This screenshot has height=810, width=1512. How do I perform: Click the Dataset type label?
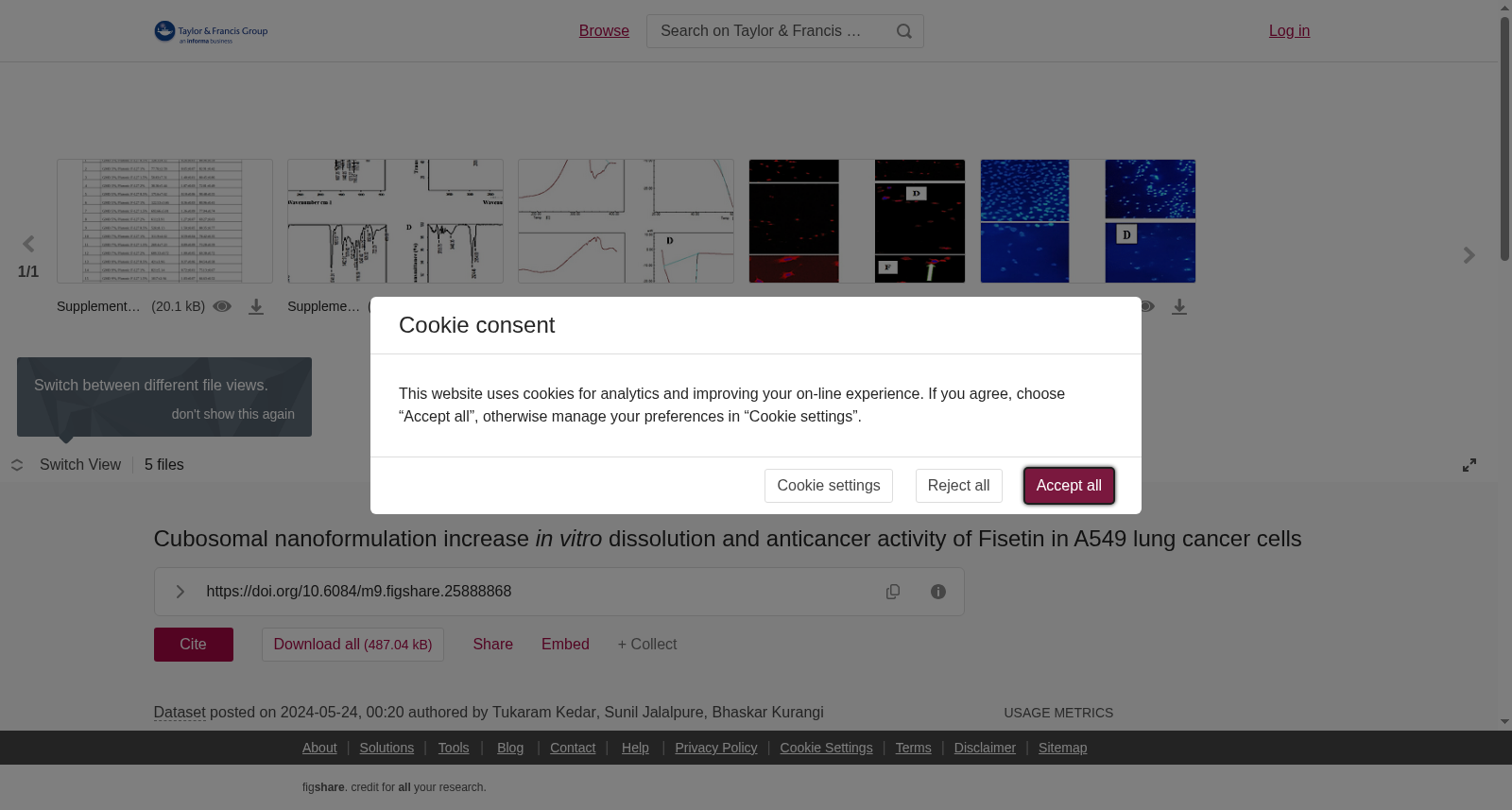coord(180,713)
